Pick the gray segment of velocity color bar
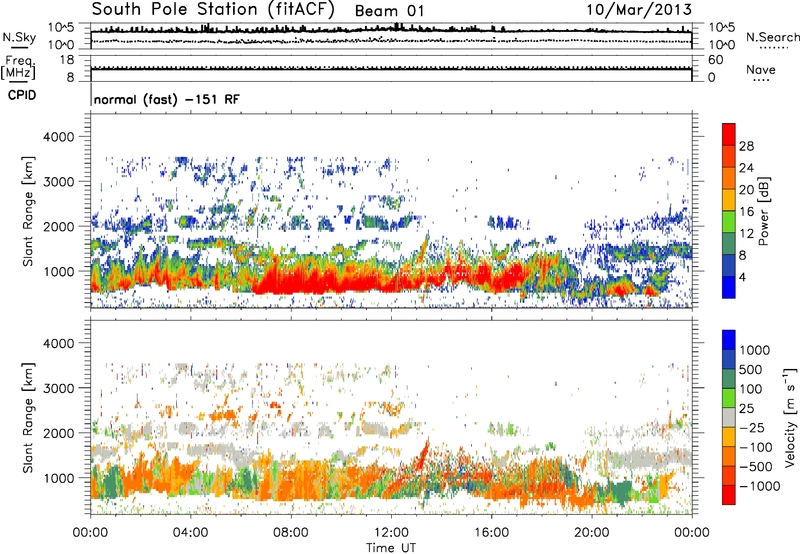800x554 pixels. tap(729, 417)
